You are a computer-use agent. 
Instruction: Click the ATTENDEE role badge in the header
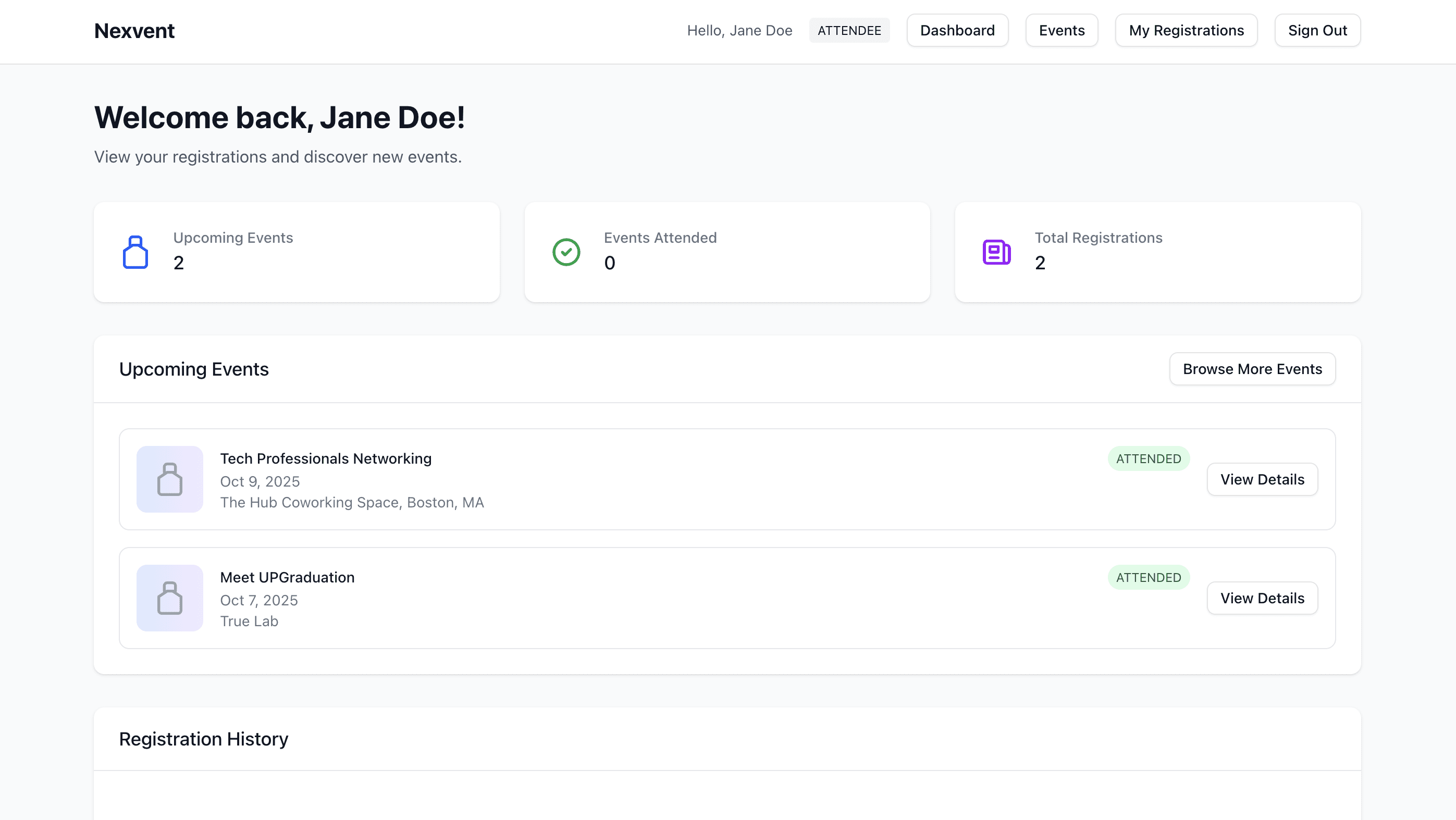[849, 31]
